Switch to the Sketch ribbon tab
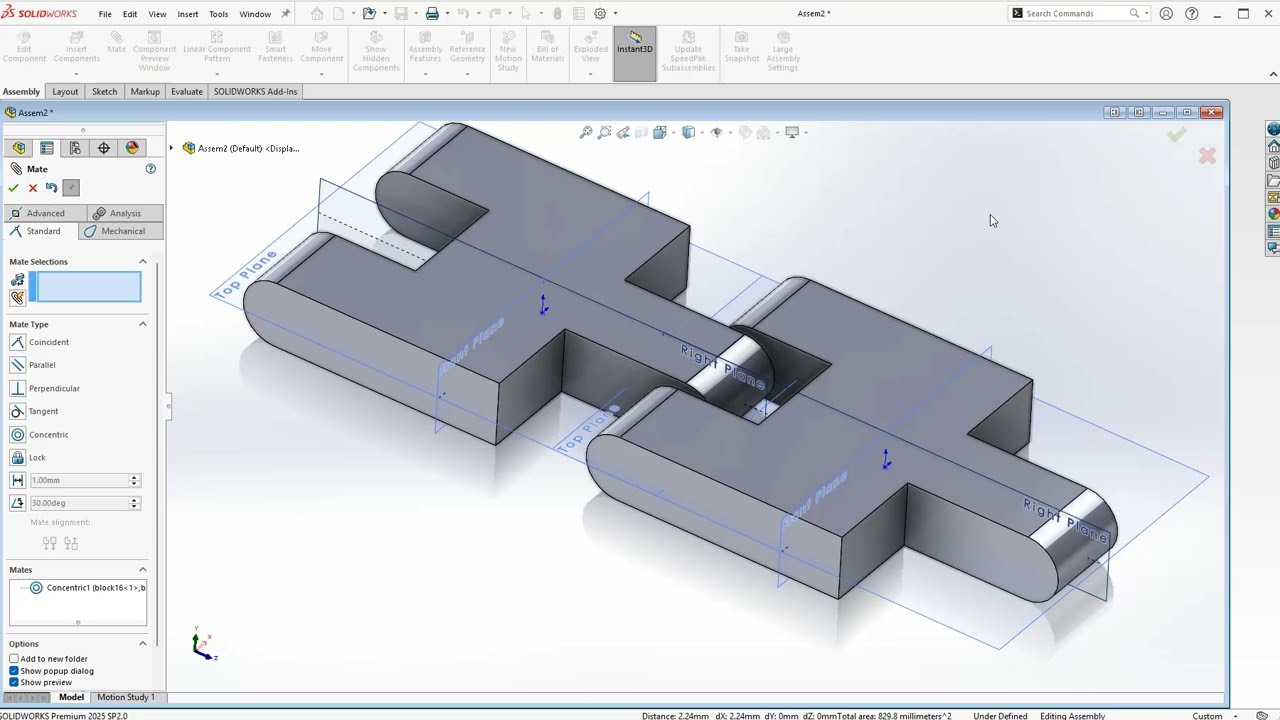This screenshot has height=720, width=1280. [x=105, y=91]
